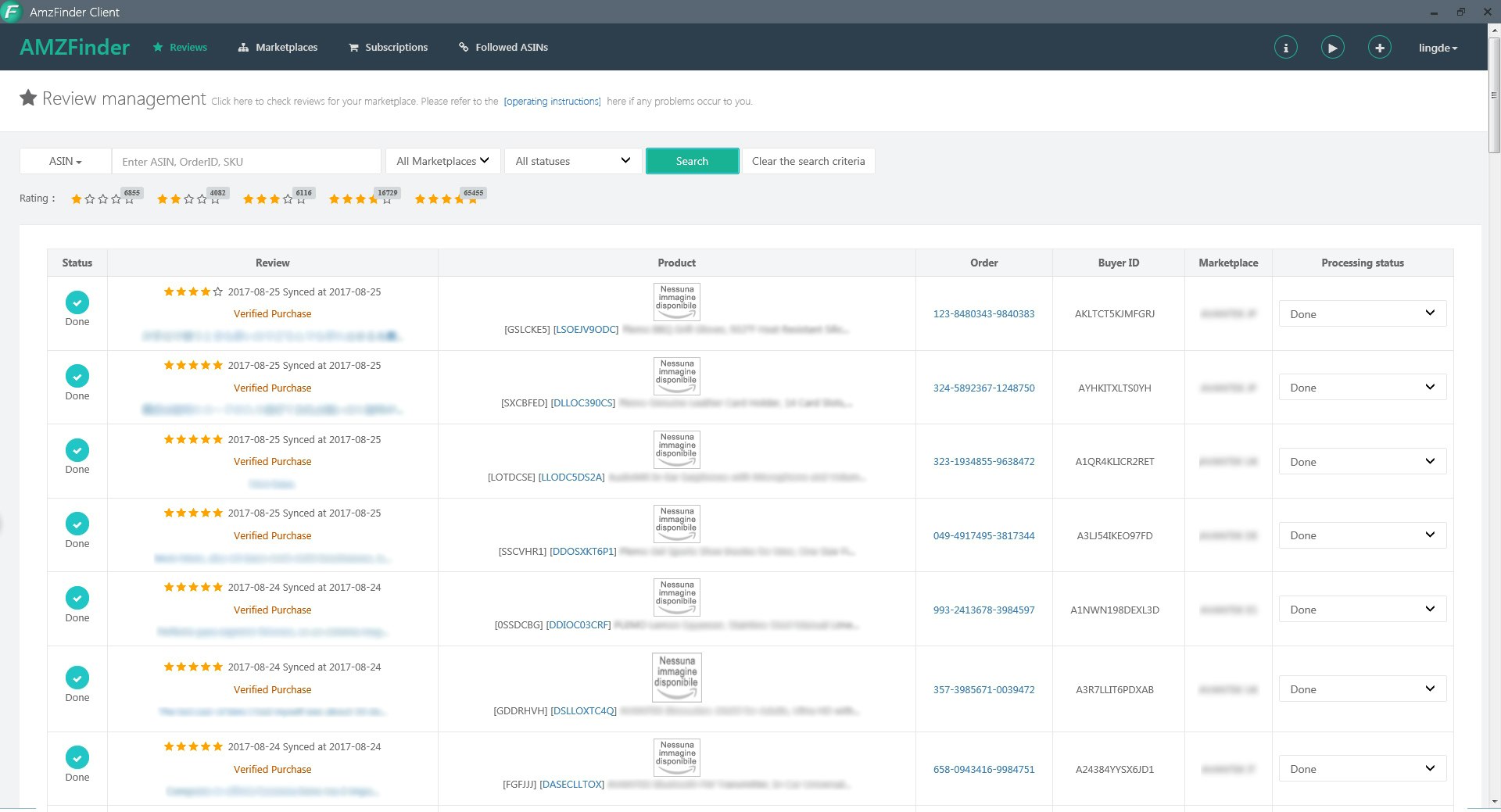
Task: Open the Marketplaces tab
Action: click(278, 47)
